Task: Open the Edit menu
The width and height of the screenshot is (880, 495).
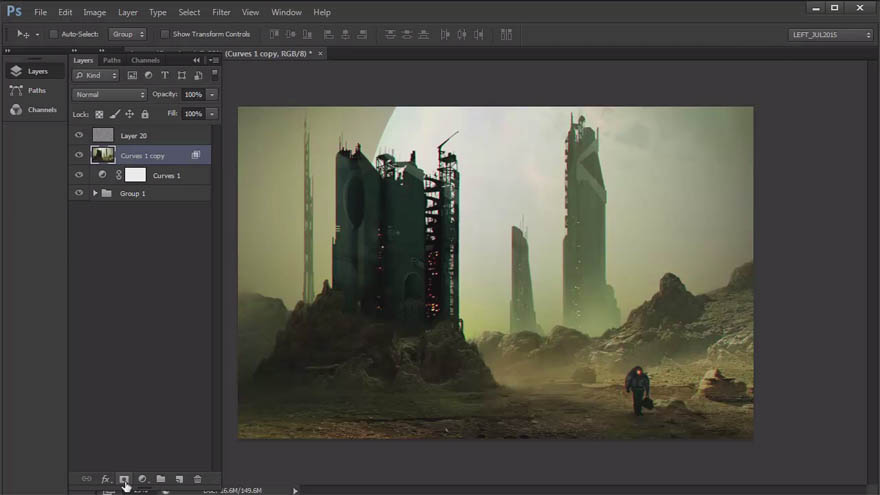Action: [x=65, y=12]
